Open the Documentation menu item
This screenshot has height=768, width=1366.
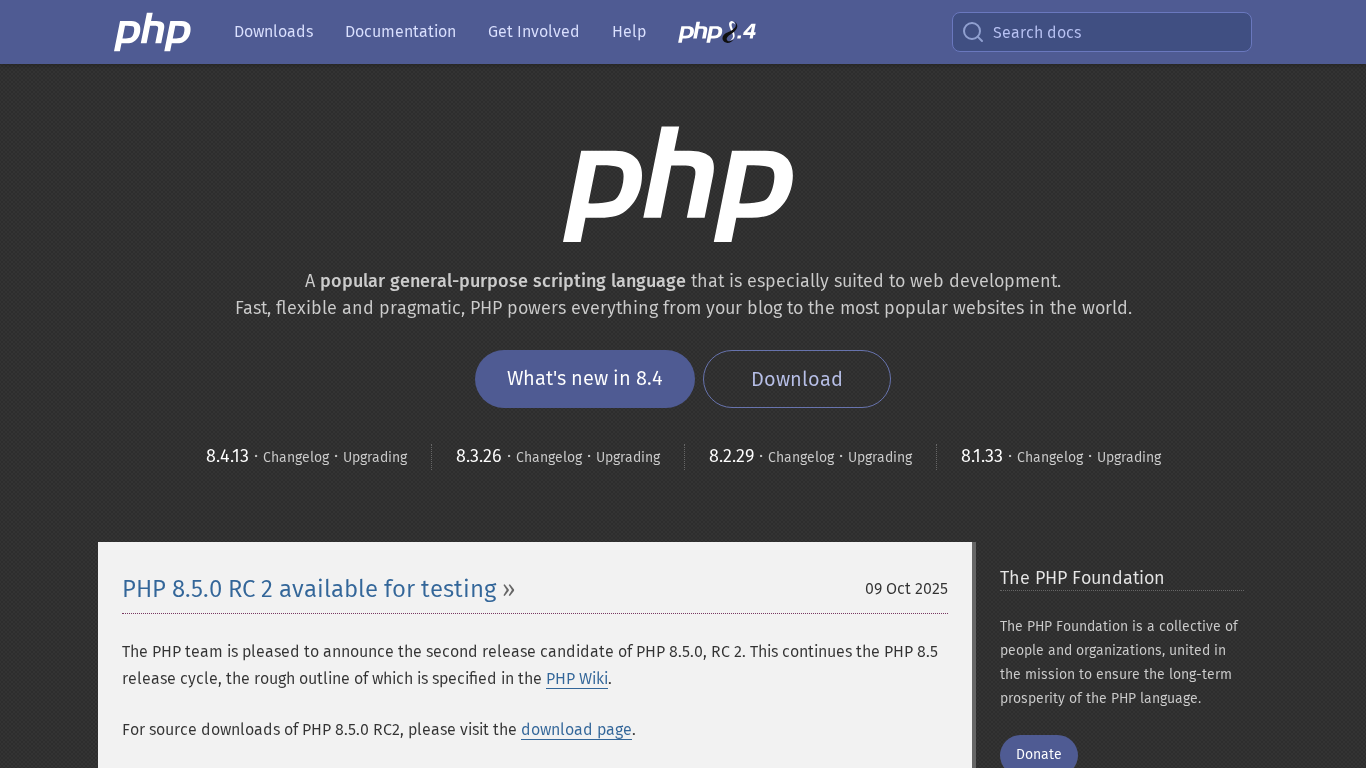400,32
